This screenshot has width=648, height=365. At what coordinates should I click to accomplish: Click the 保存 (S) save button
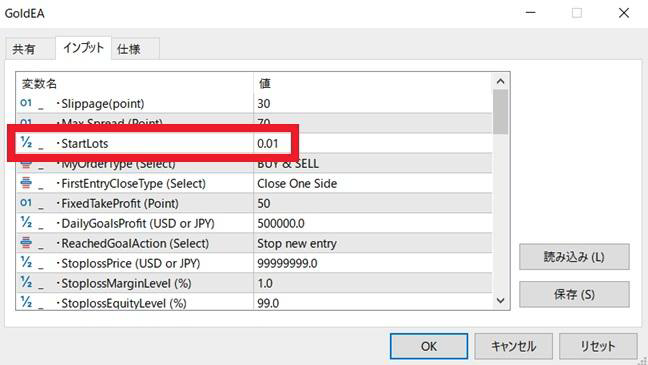click(574, 295)
